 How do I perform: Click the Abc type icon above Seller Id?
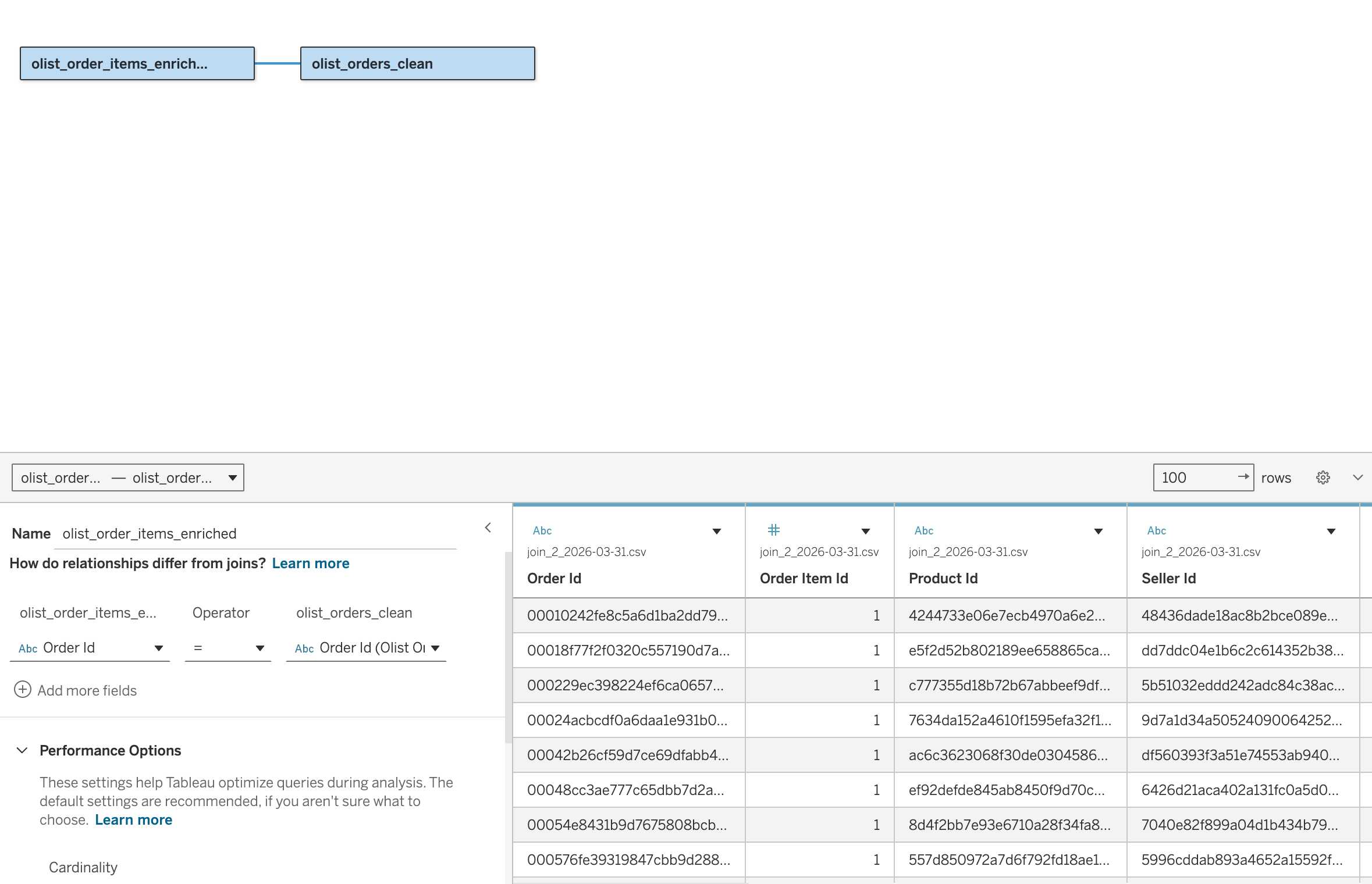coord(1156,530)
